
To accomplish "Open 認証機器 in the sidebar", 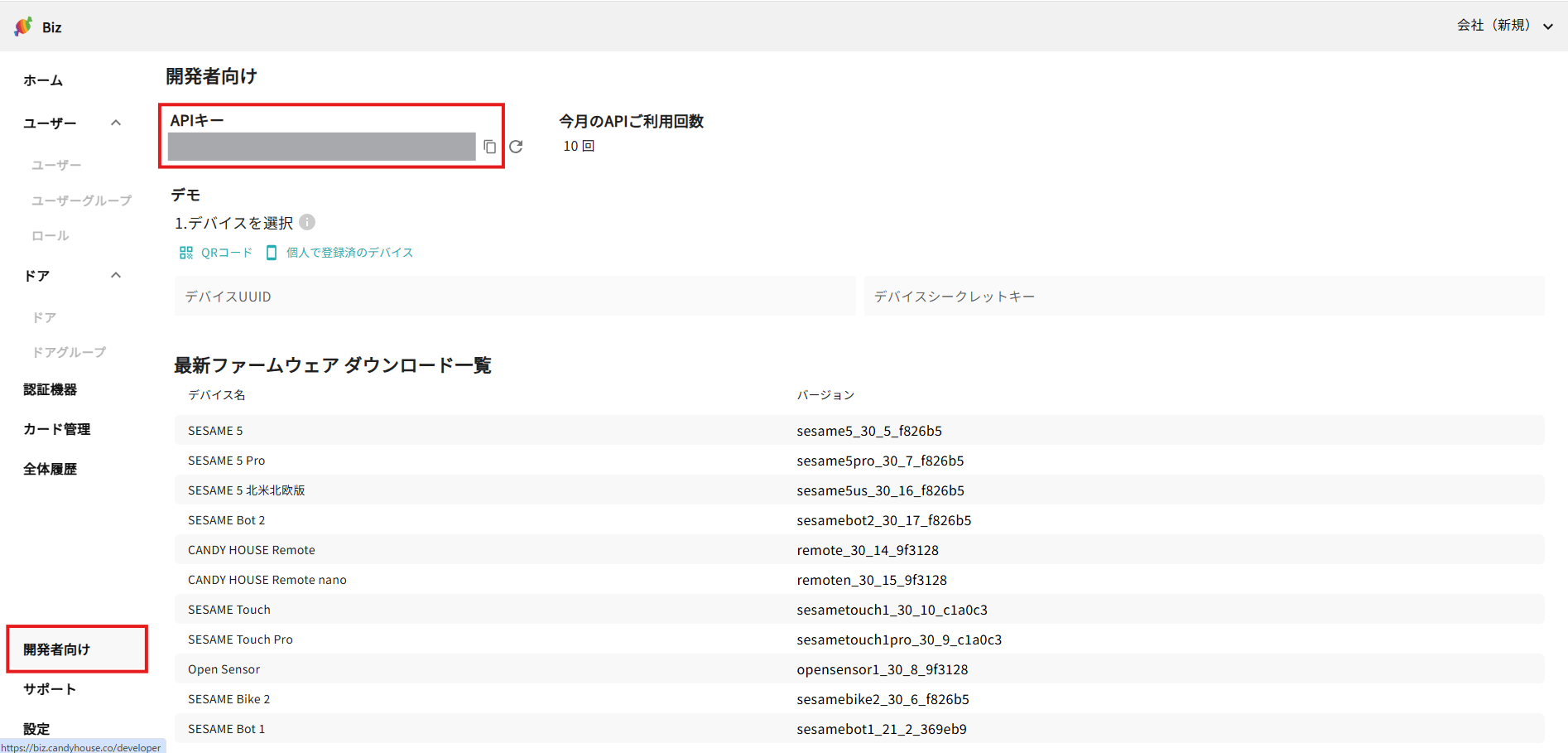I will 50,389.
